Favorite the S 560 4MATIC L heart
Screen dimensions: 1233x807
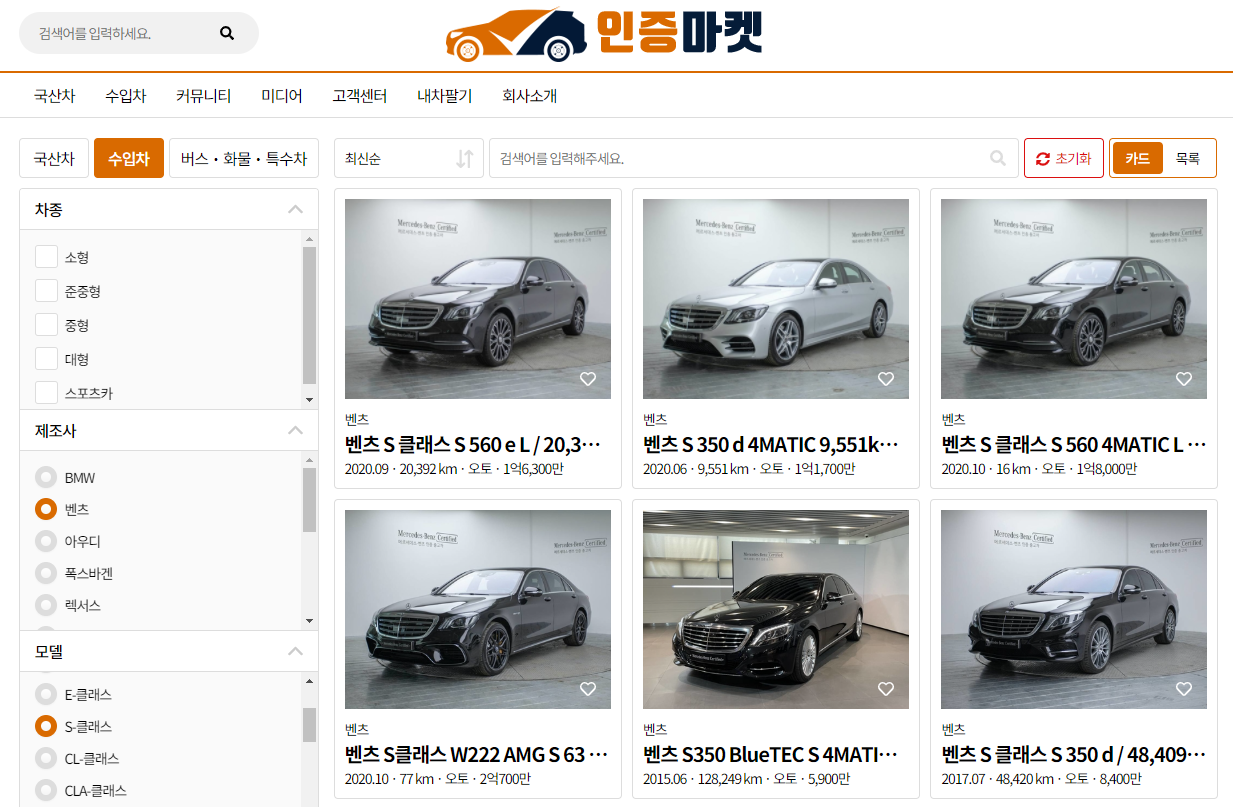pyautogui.click(x=1184, y=379)
